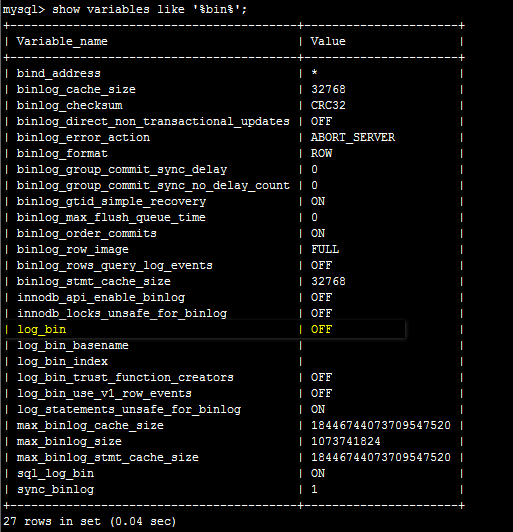Click max_binlog_stmt_cache_size variable name

pos(108,458)
